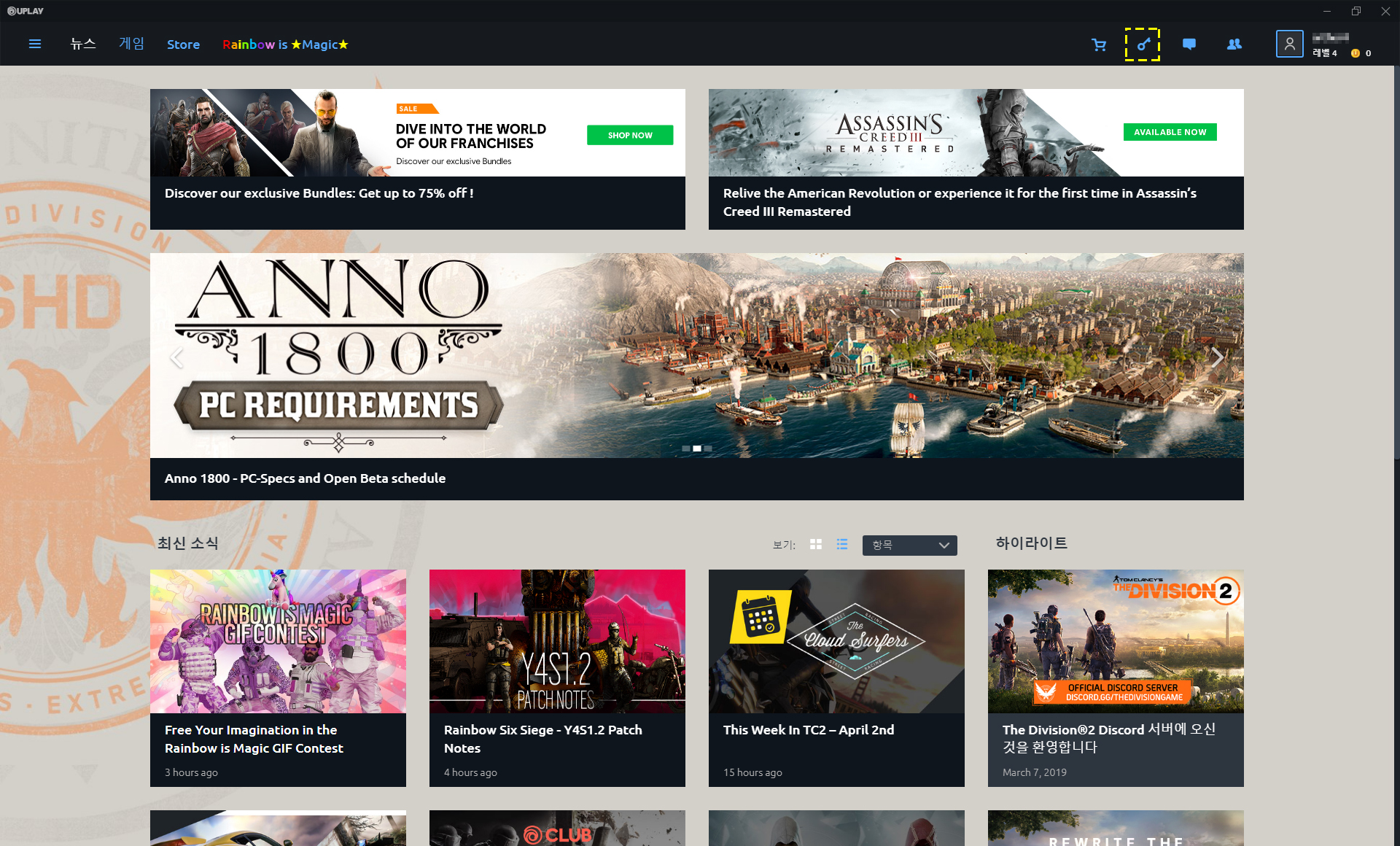Go to next carousel slide arrow

pos(1217,357)
